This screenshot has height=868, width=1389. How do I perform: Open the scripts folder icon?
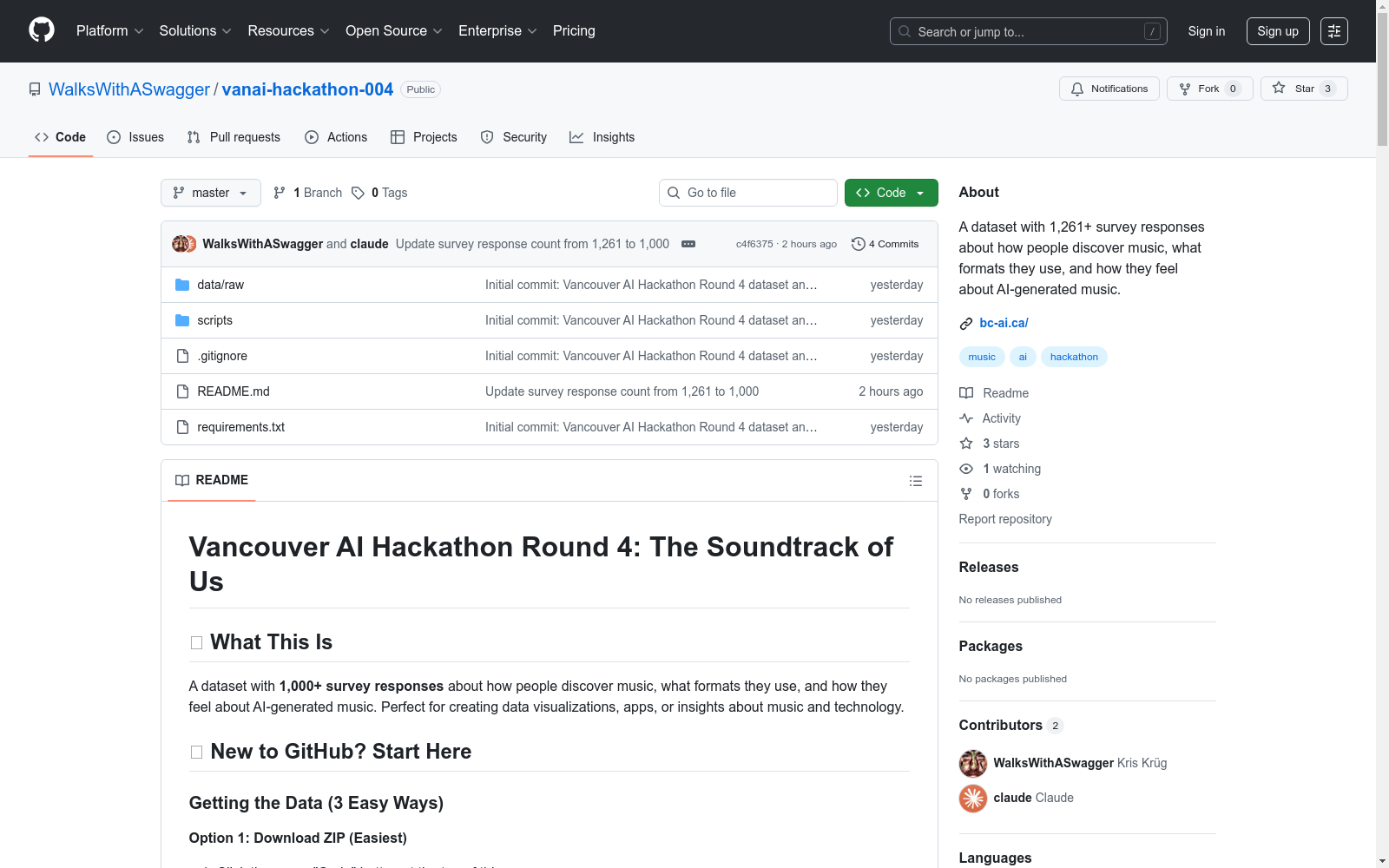[x=182, y=320]
